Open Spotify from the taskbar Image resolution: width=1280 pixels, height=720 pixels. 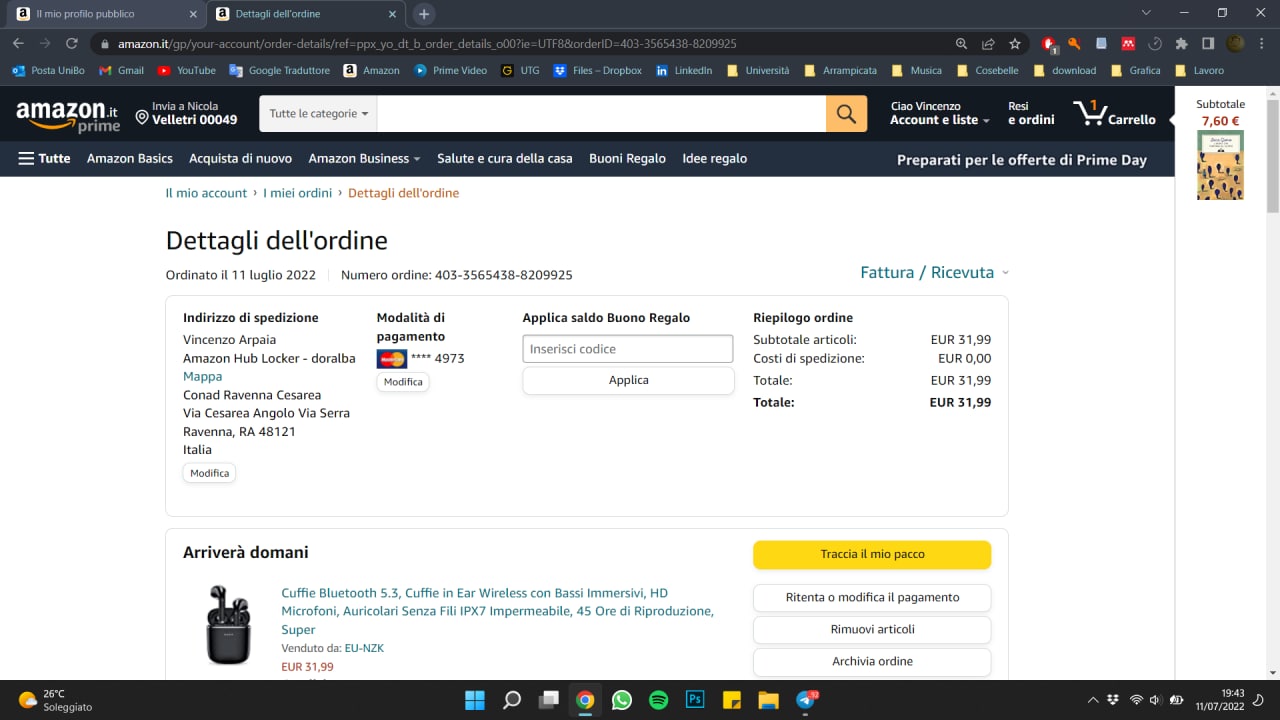[x=658, y=700]
